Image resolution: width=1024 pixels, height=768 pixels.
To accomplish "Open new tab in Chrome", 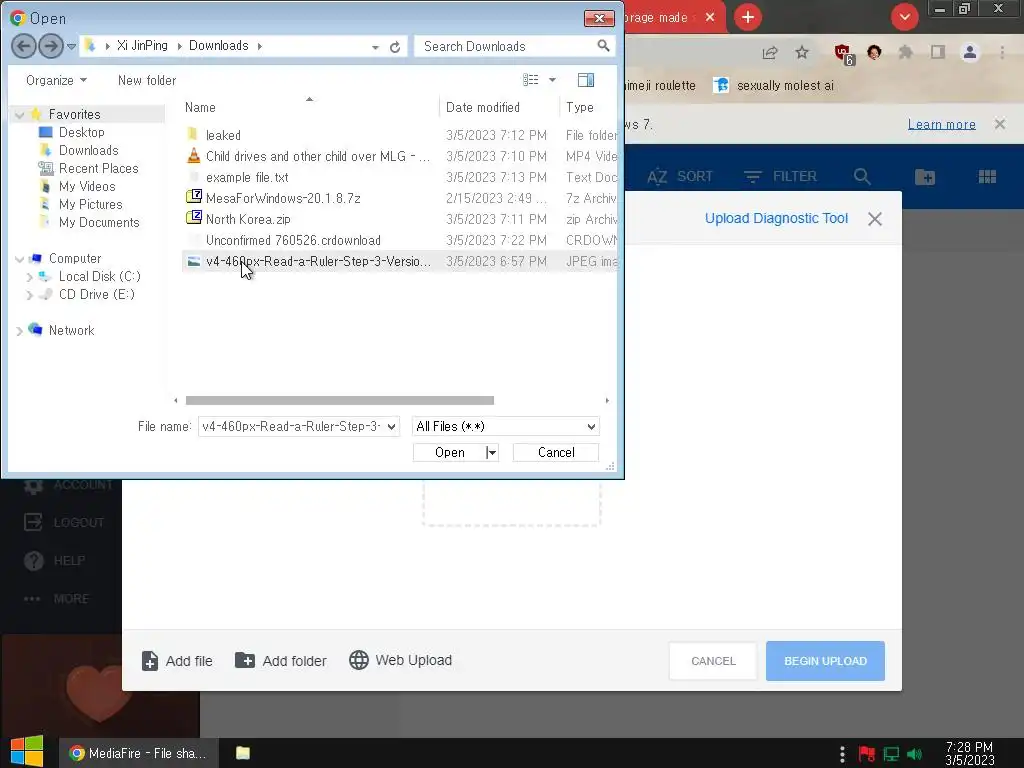I will 748,17.
